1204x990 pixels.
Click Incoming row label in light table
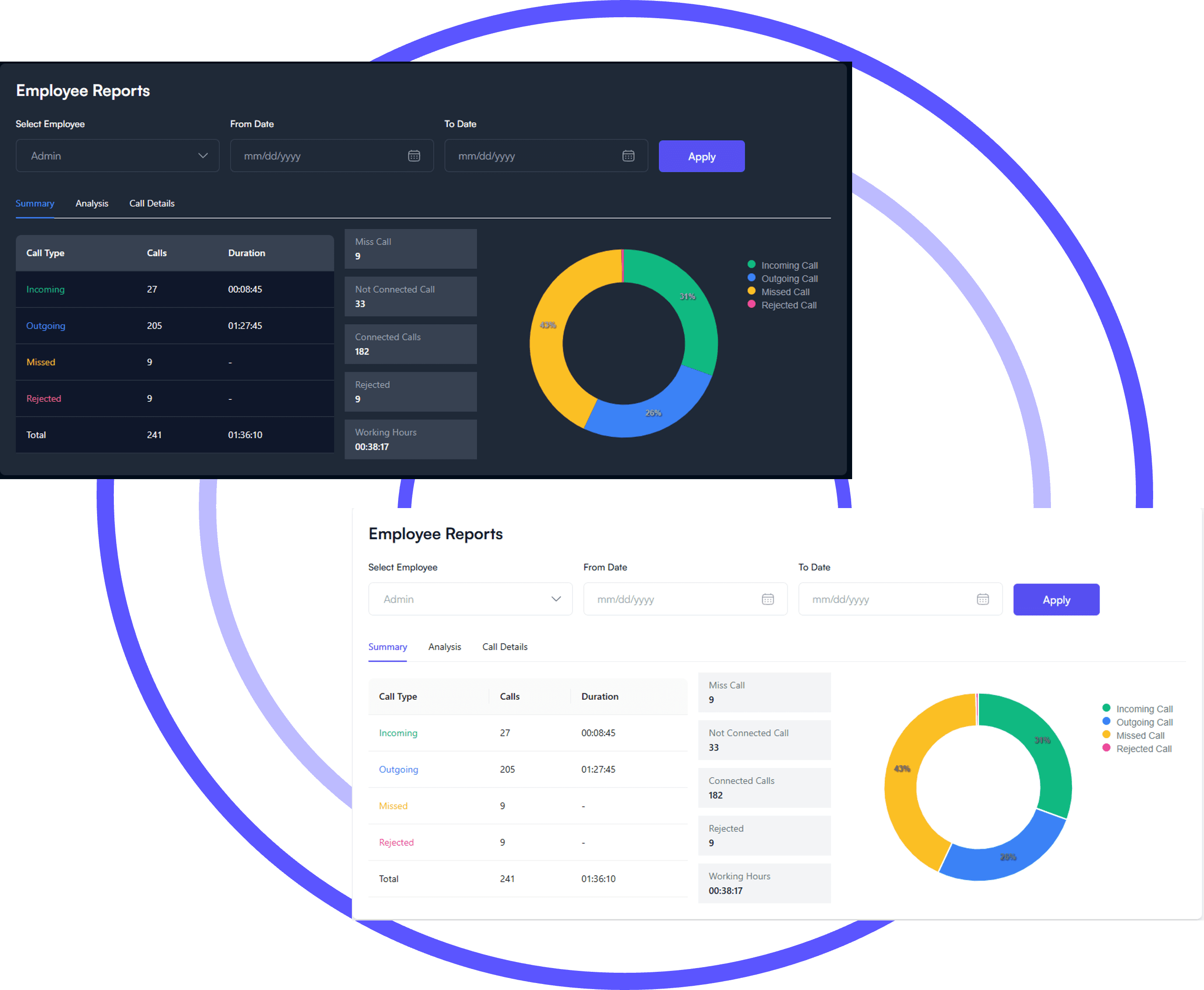pos(398,733)
